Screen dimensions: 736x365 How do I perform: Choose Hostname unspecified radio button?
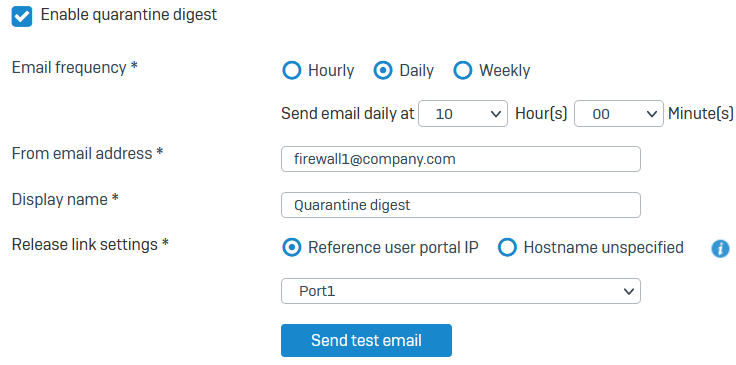tap(507, 247)
